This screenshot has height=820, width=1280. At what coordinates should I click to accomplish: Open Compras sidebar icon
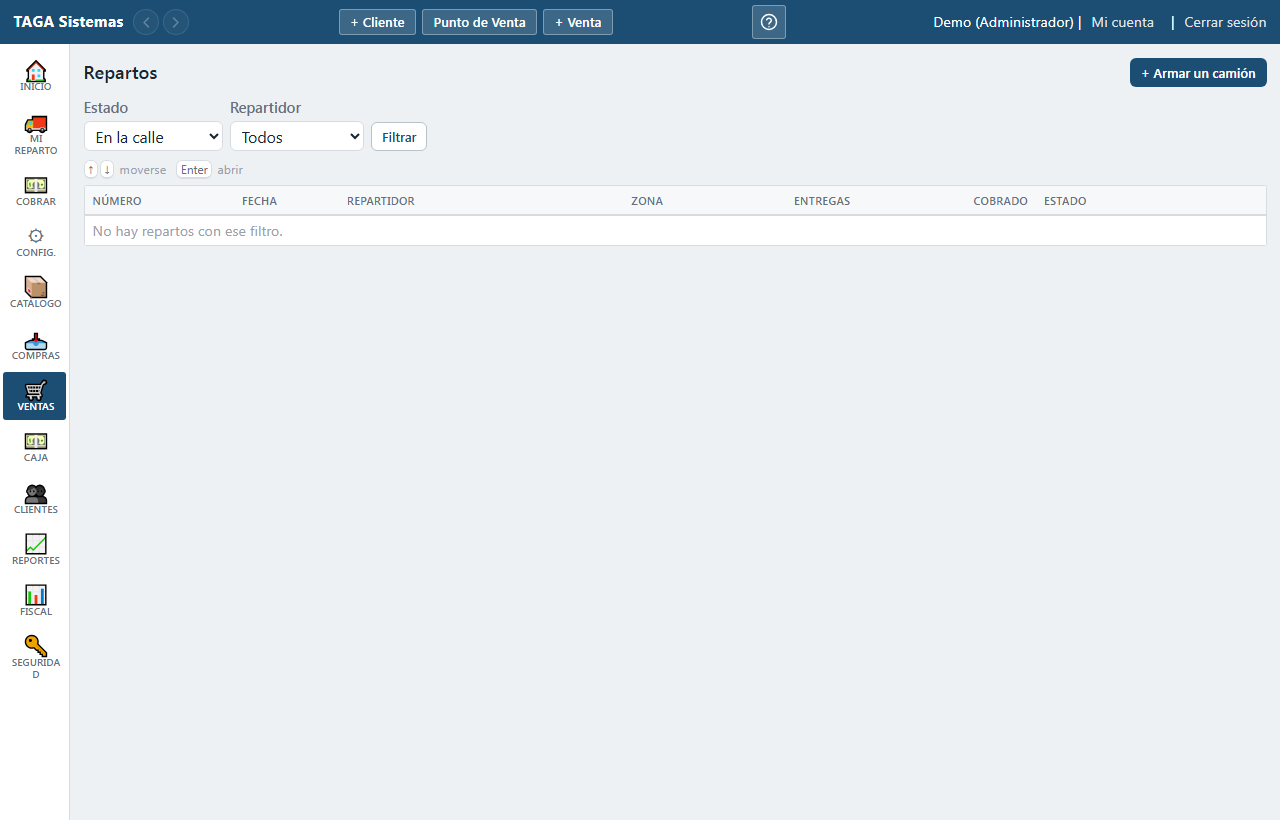coord(35,345)
